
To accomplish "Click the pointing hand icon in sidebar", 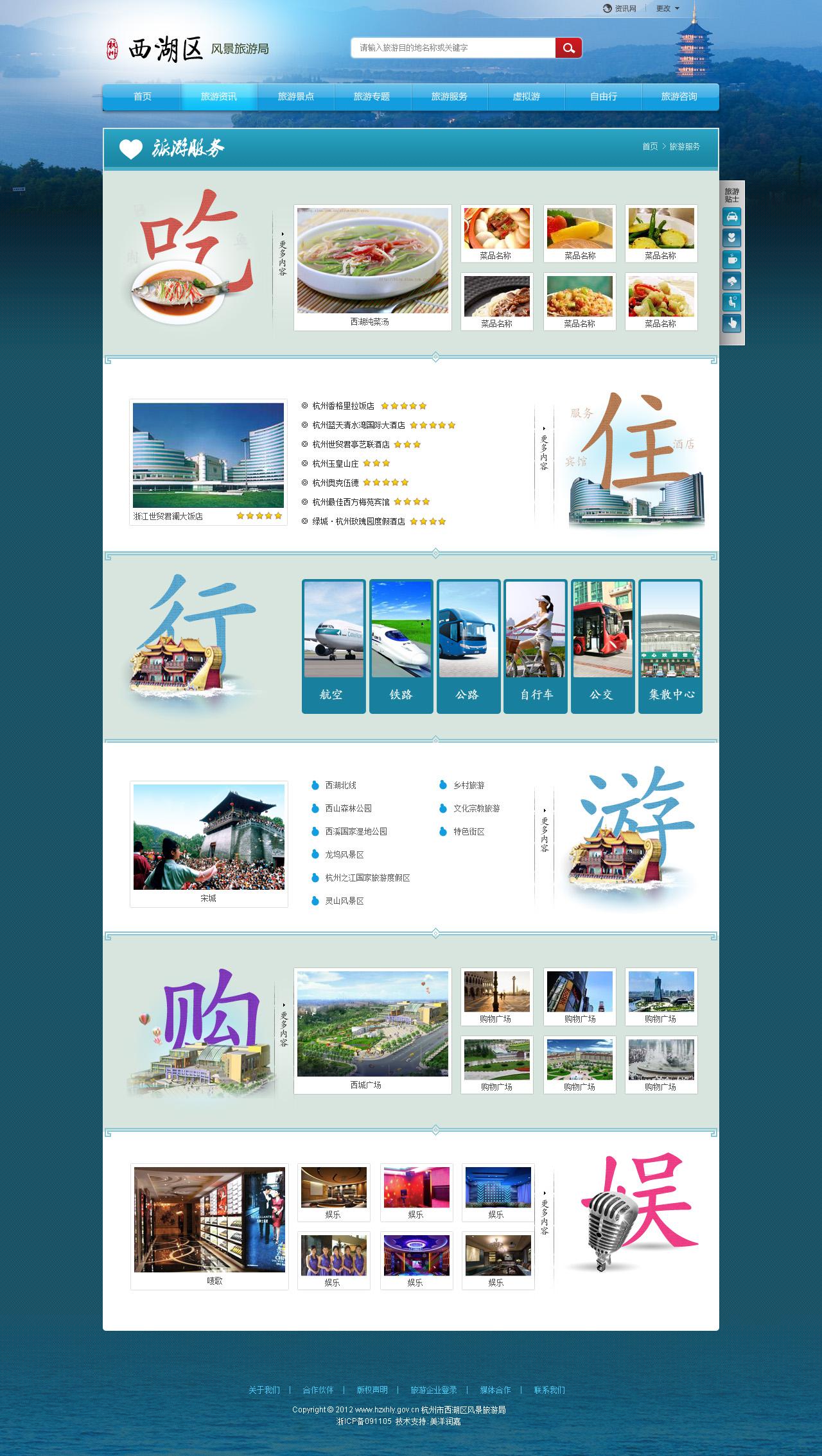I will coord(731,323).
